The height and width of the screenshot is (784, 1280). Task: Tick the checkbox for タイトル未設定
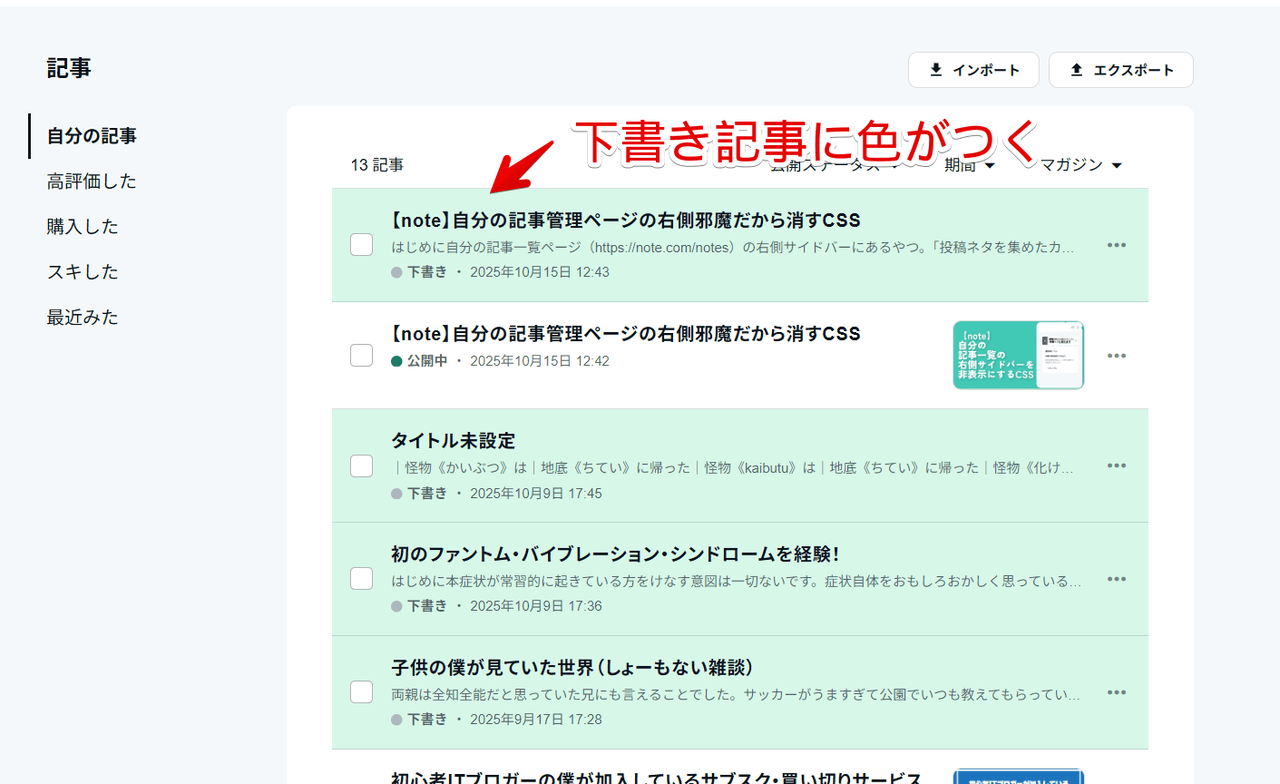click(361, 466)
